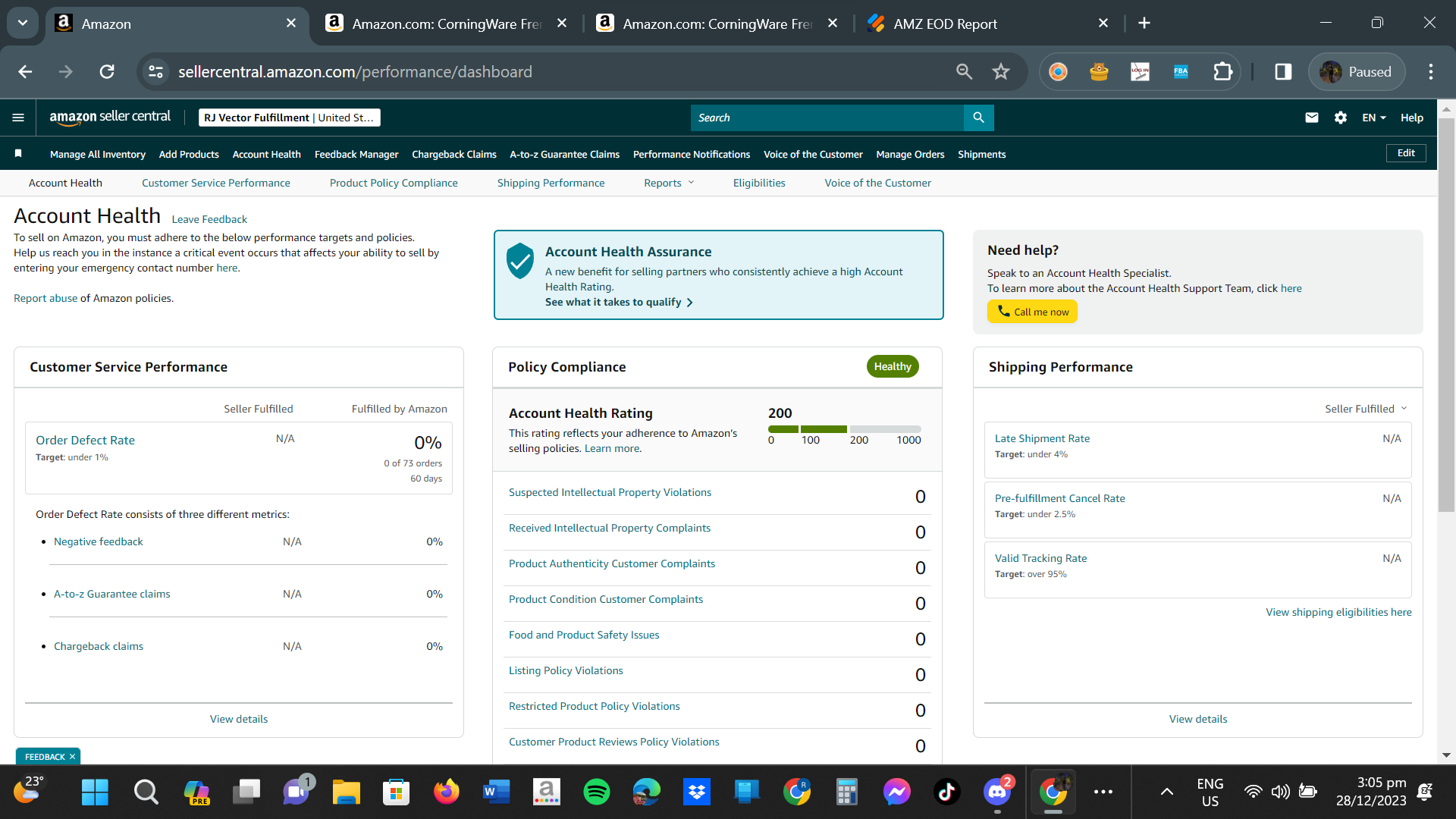Open Seller Fulfilled shipping dropdown
The height and width of the screenshot is (819, 1456).
pos(1366,409)
